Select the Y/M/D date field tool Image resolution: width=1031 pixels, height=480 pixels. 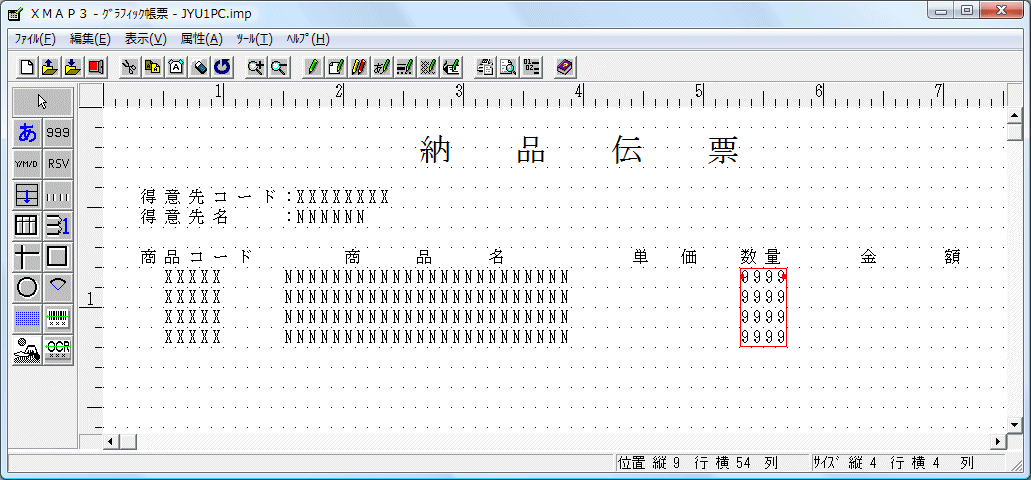28,164
